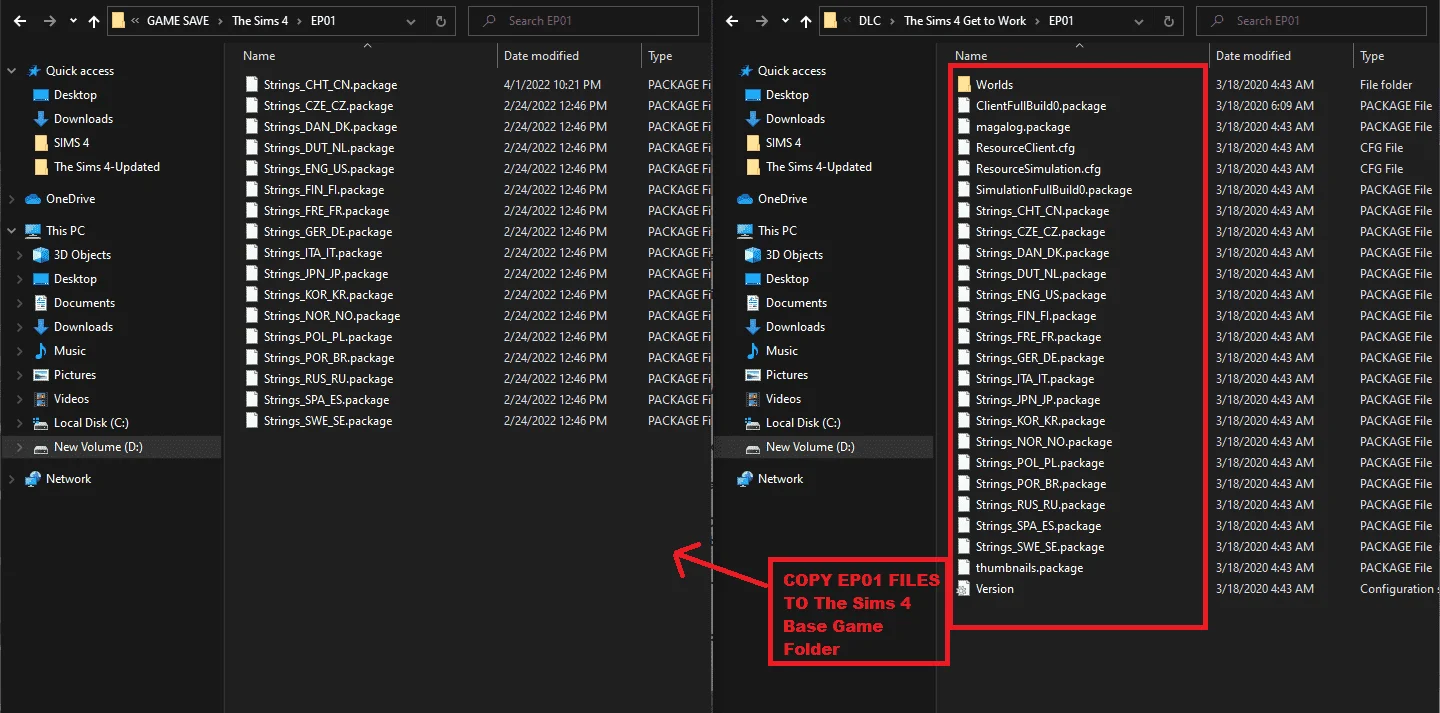
Task: Open Downloads under Quick access, left window
Action: pyautogui.click(x=83, y=119)
